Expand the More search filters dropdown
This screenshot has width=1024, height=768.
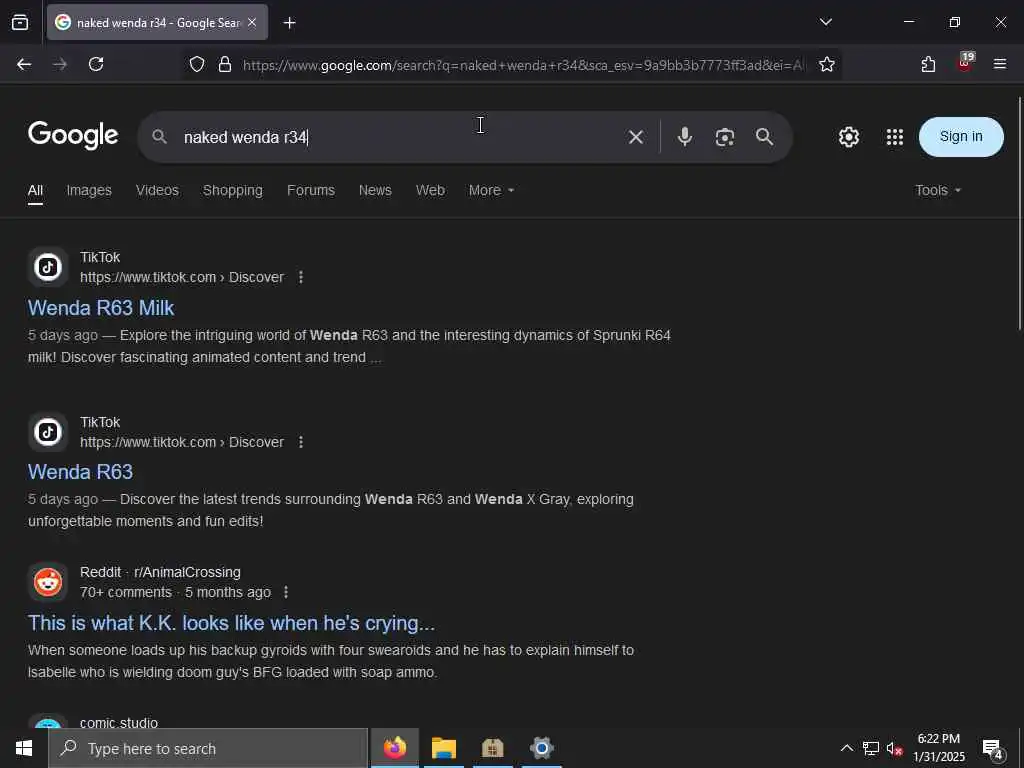(491, 191)
